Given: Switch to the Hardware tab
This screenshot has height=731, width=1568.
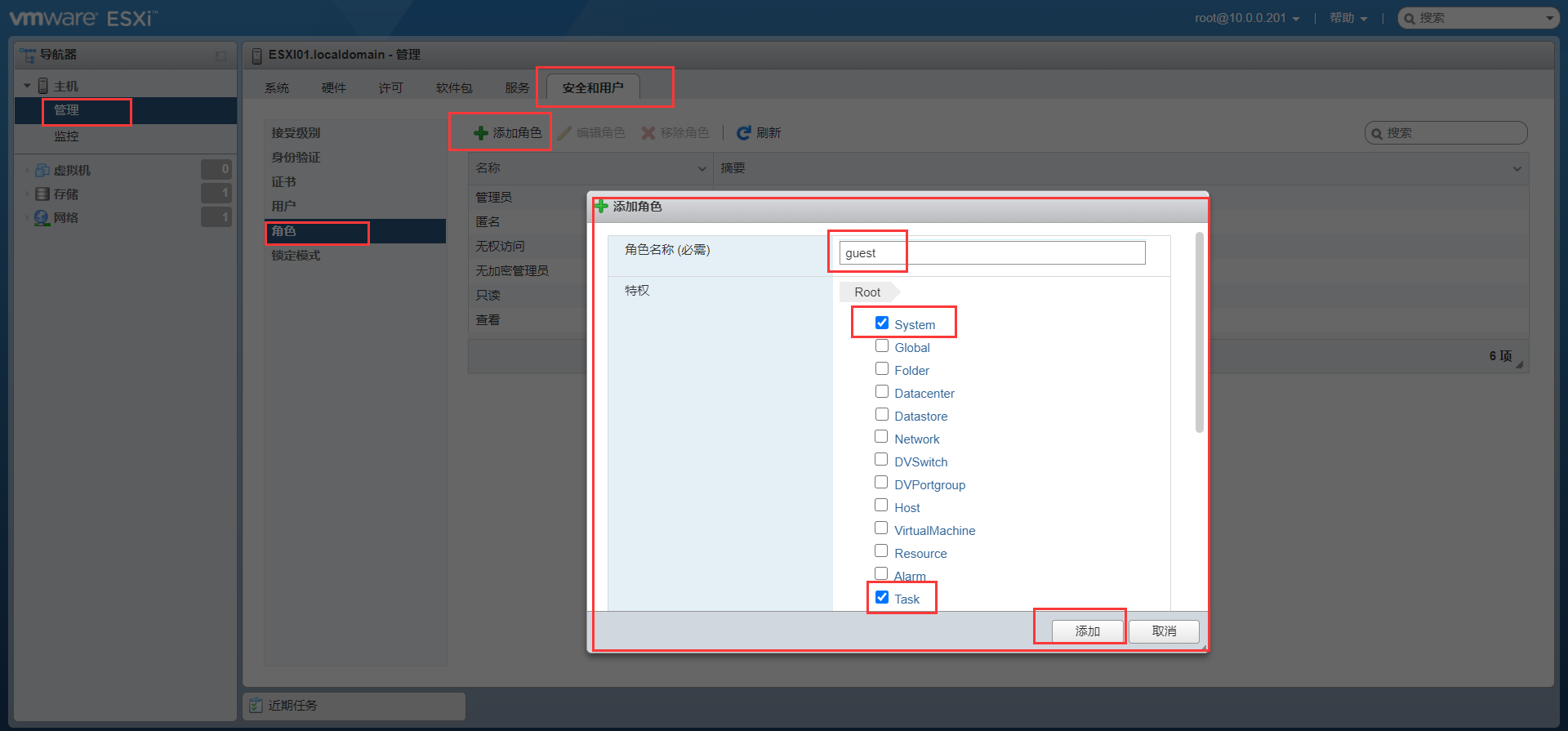Looking at the screenshot, I should pos(334,87).
